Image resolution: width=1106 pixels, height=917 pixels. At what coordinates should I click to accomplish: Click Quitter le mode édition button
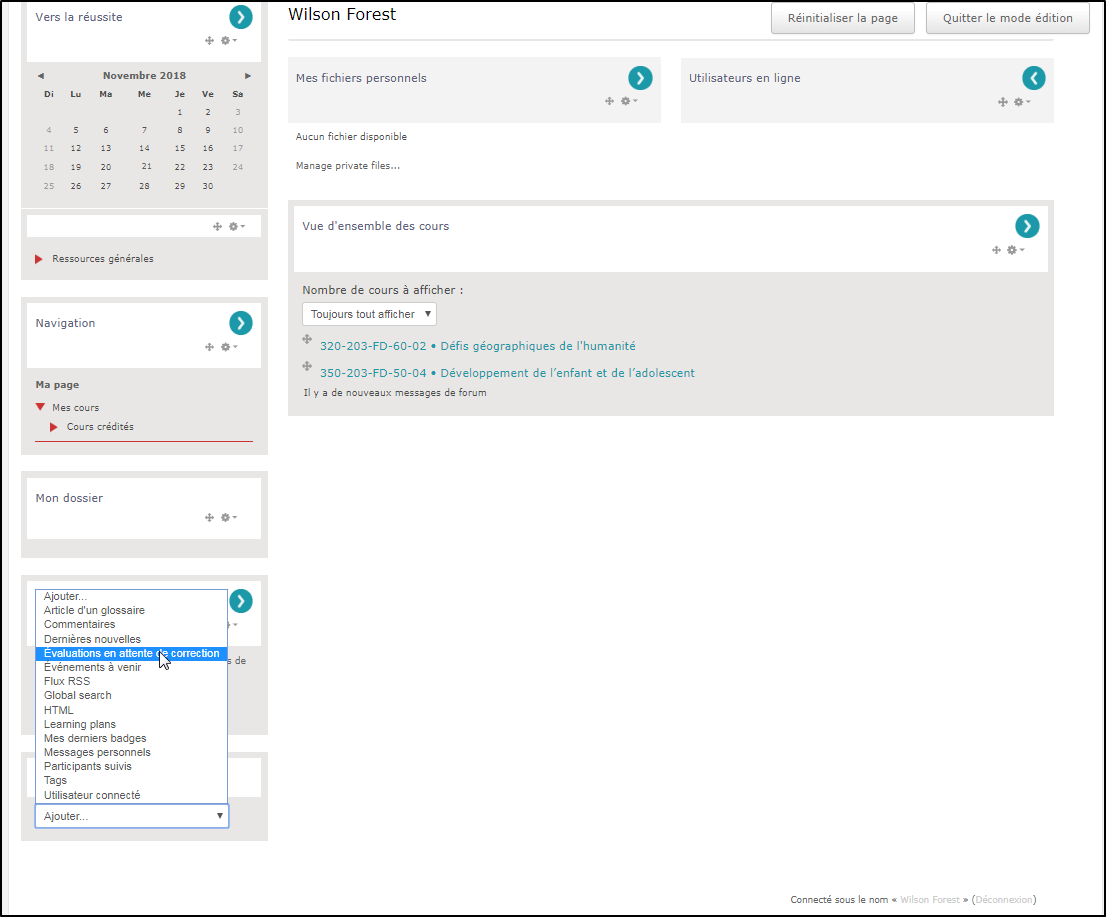1007,18
